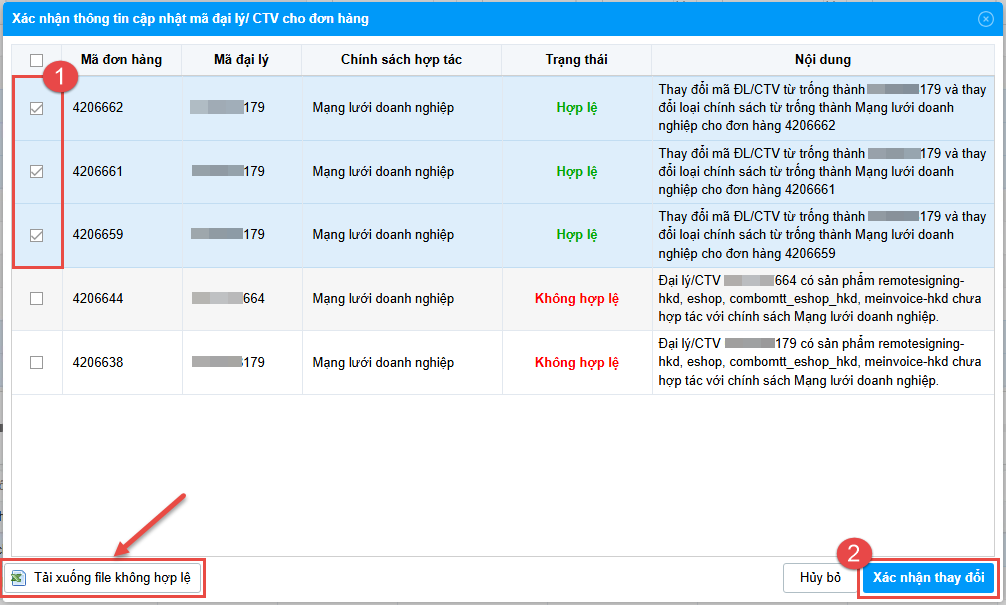Click content text for order 4206662
Image resolution: width=1006 pixels, height=605 pixels.
pos(822,107)
